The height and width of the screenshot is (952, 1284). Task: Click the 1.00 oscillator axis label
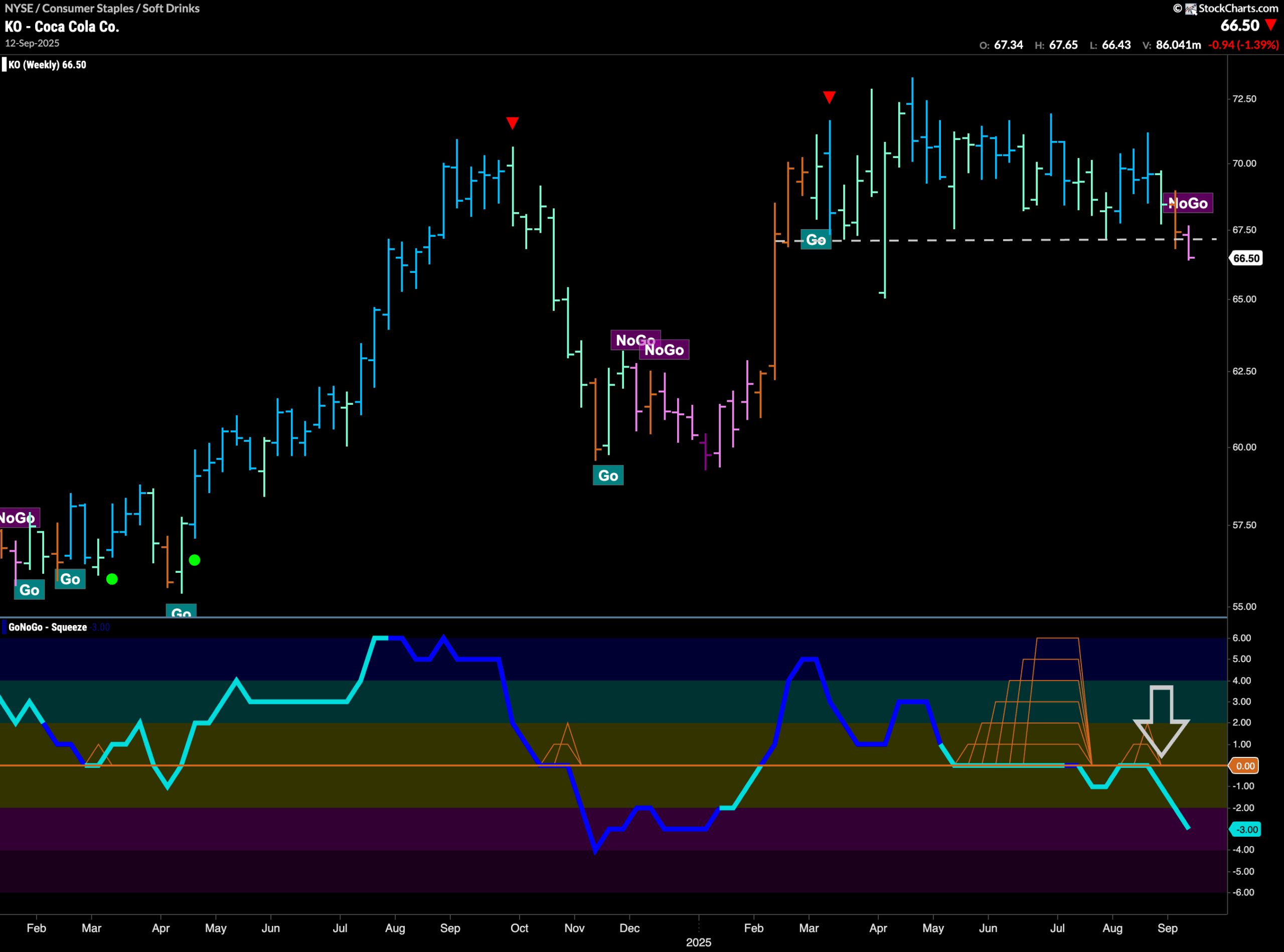(x=1242, y=744)
